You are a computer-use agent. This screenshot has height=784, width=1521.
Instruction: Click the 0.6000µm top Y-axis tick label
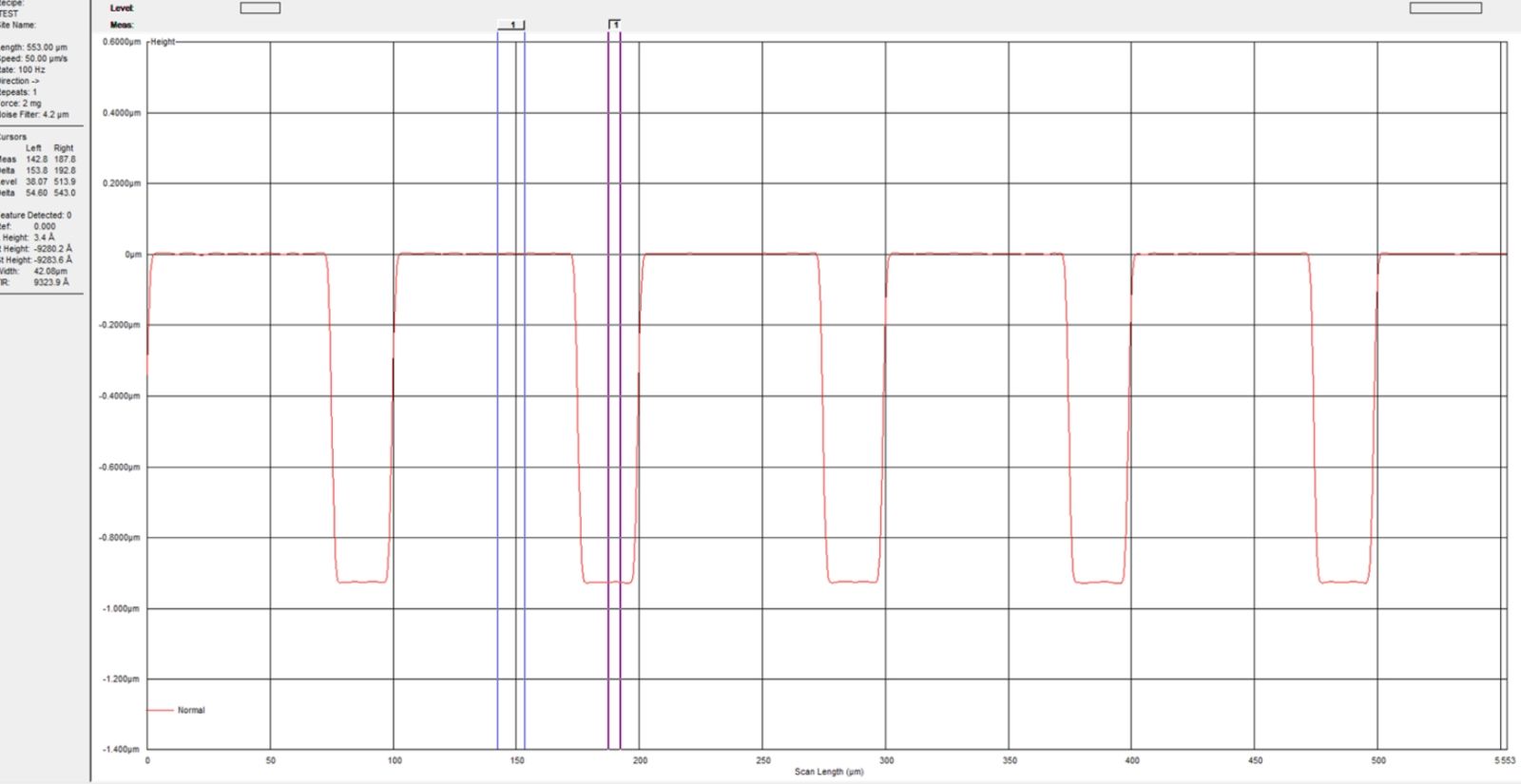coord(122,42)
